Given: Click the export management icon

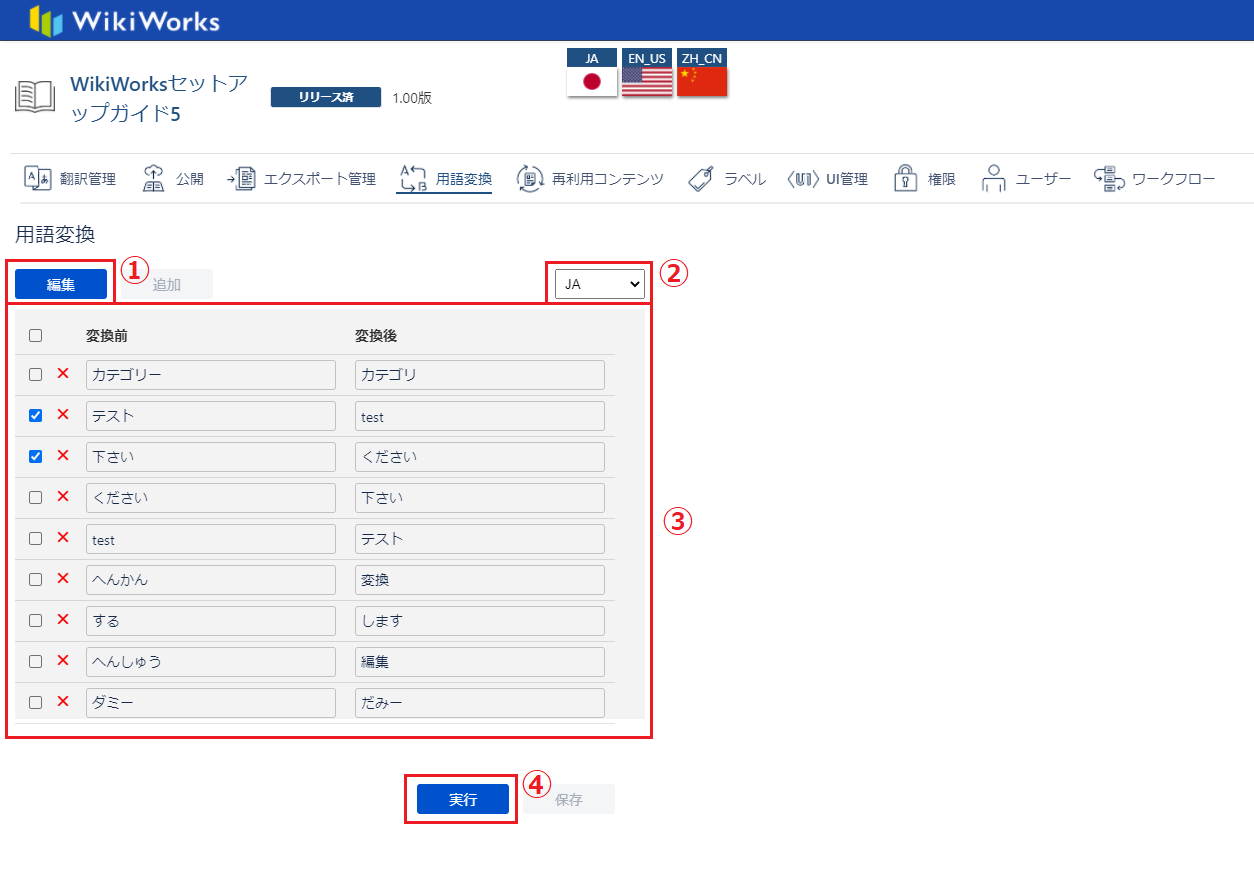Looking at the screenshot, I should pyautogui.click(x=241, y=179).
